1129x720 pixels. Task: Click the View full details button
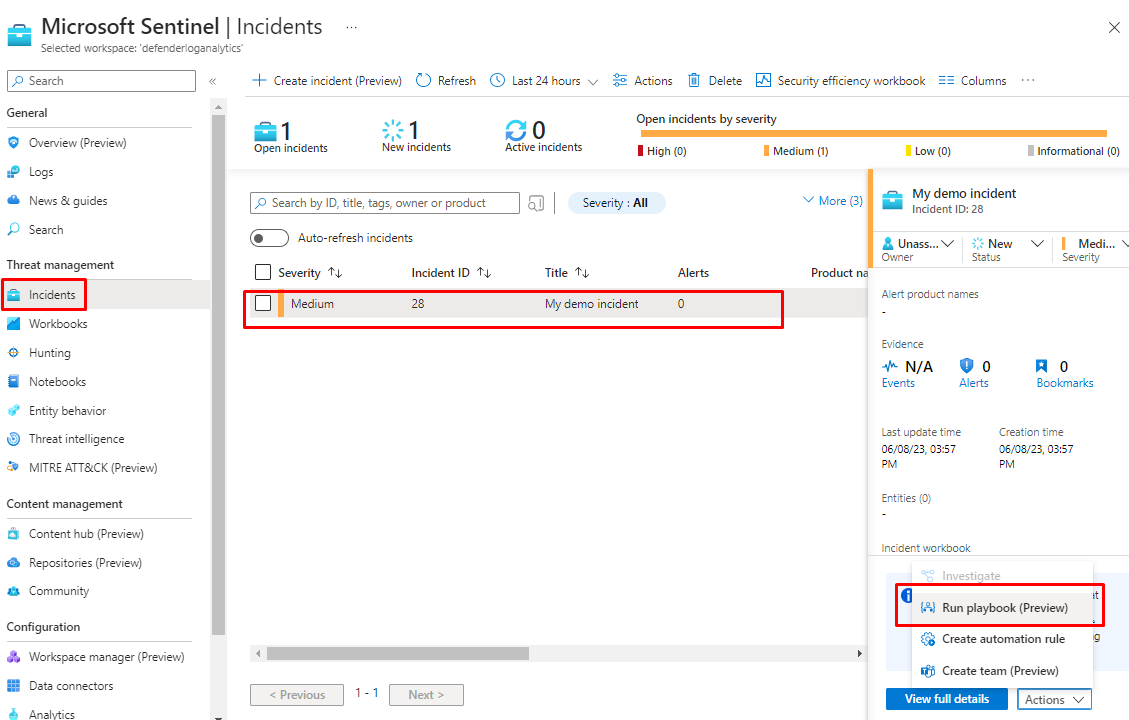pos(946,699)
